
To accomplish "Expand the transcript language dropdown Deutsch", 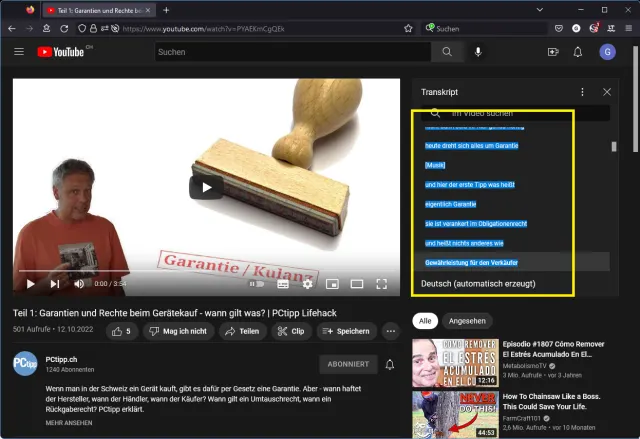I will click(x=478, y=284).
